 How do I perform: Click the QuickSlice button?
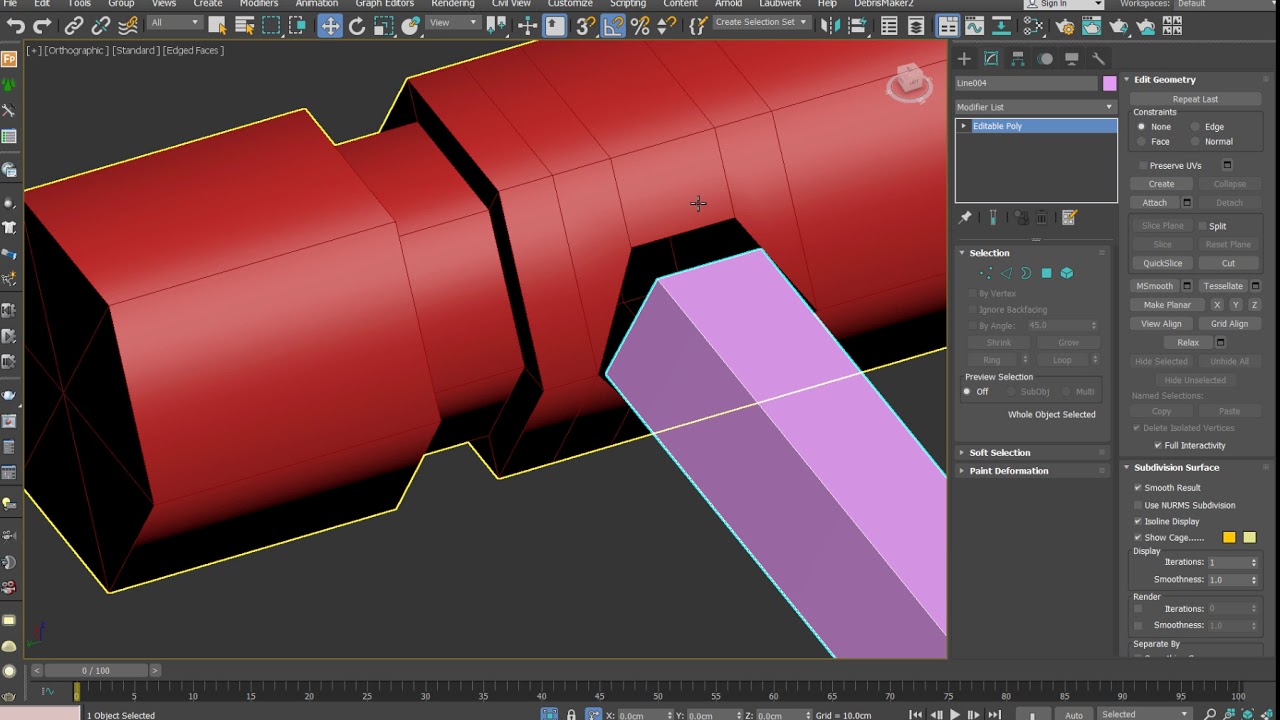(1162, 264)
